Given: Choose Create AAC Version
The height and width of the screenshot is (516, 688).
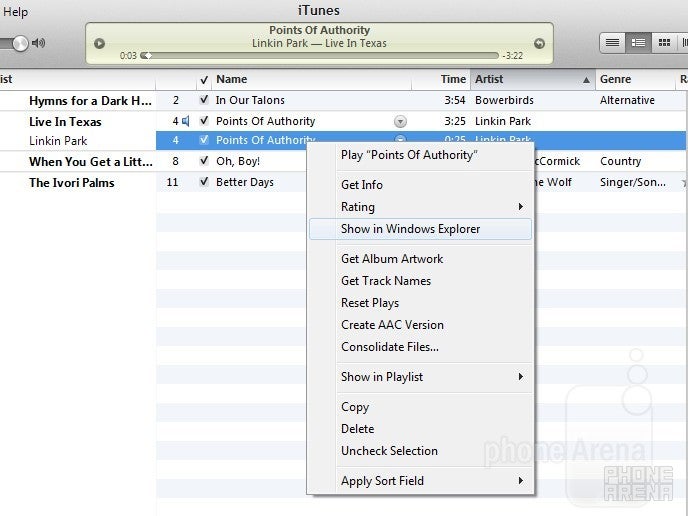Looking at the screenshot, I should [x=420, y=325].
